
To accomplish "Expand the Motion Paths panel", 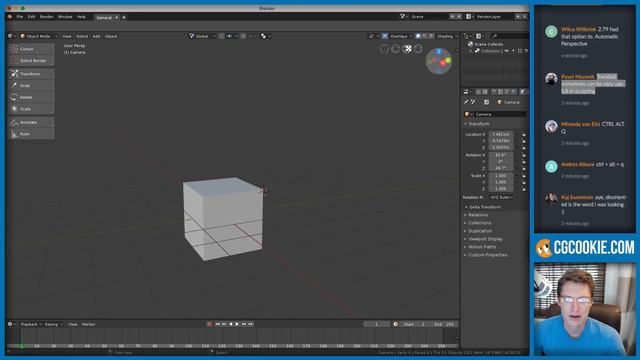I will click(x=482, y=247).
